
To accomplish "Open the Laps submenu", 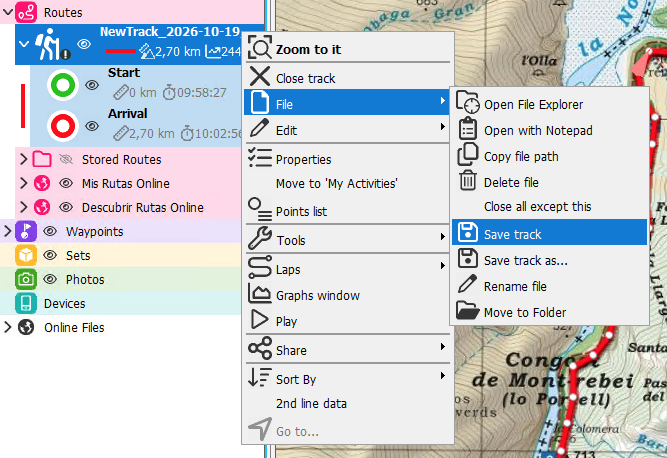I will click(x=347, y=267).
